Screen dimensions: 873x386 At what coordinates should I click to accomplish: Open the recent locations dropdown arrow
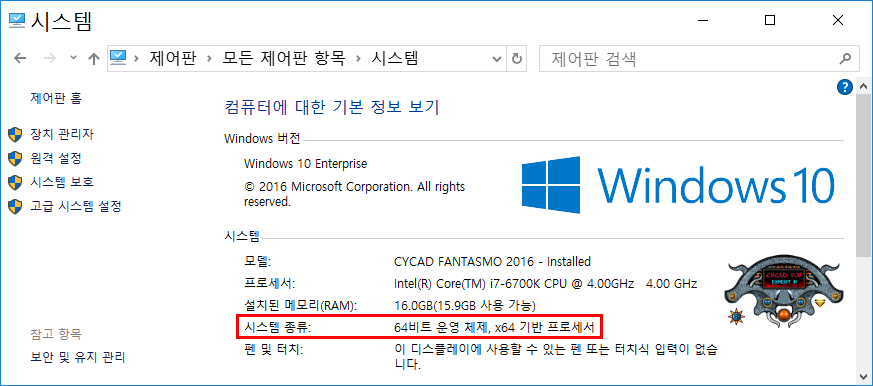[73, 58]
